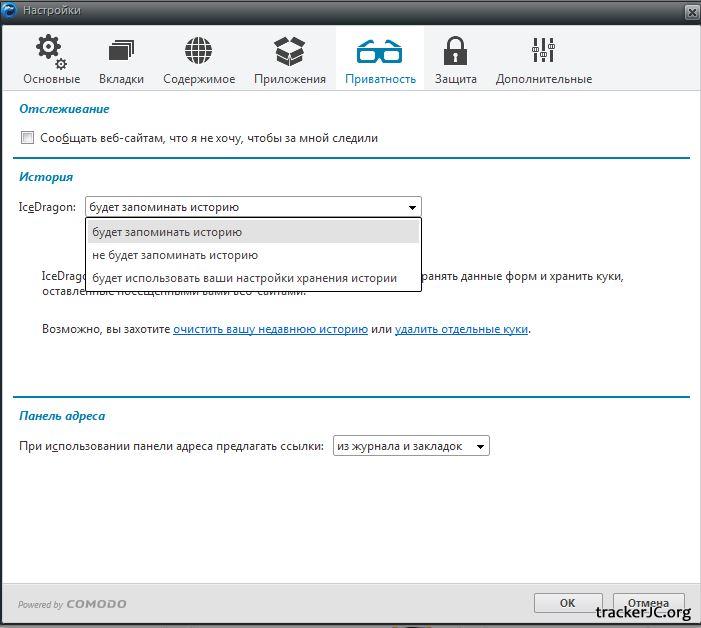Enable the do-not-track checkbox

click(x=27, y=138)
